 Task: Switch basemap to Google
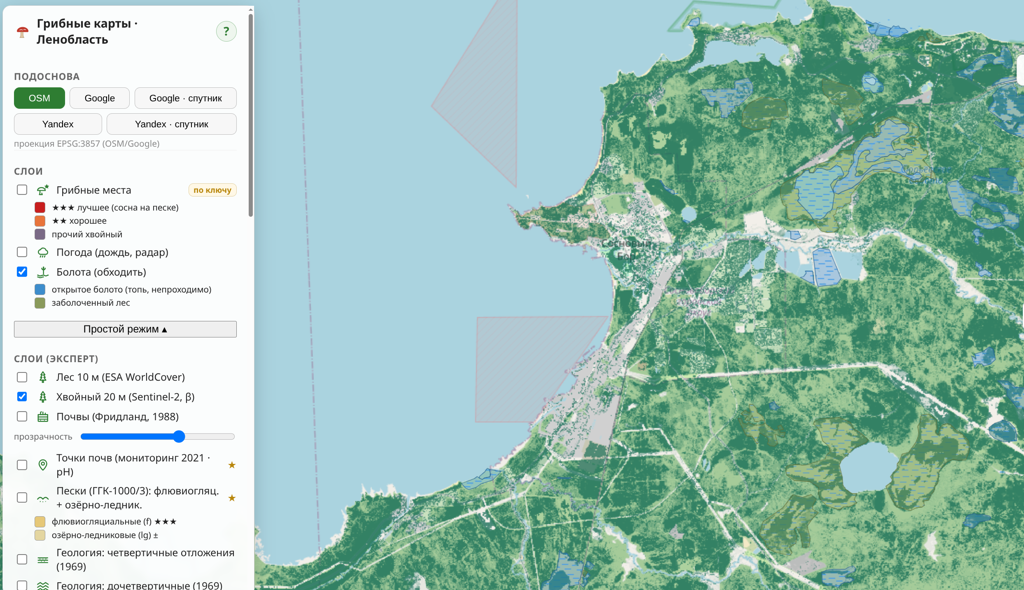coord(99,98)
